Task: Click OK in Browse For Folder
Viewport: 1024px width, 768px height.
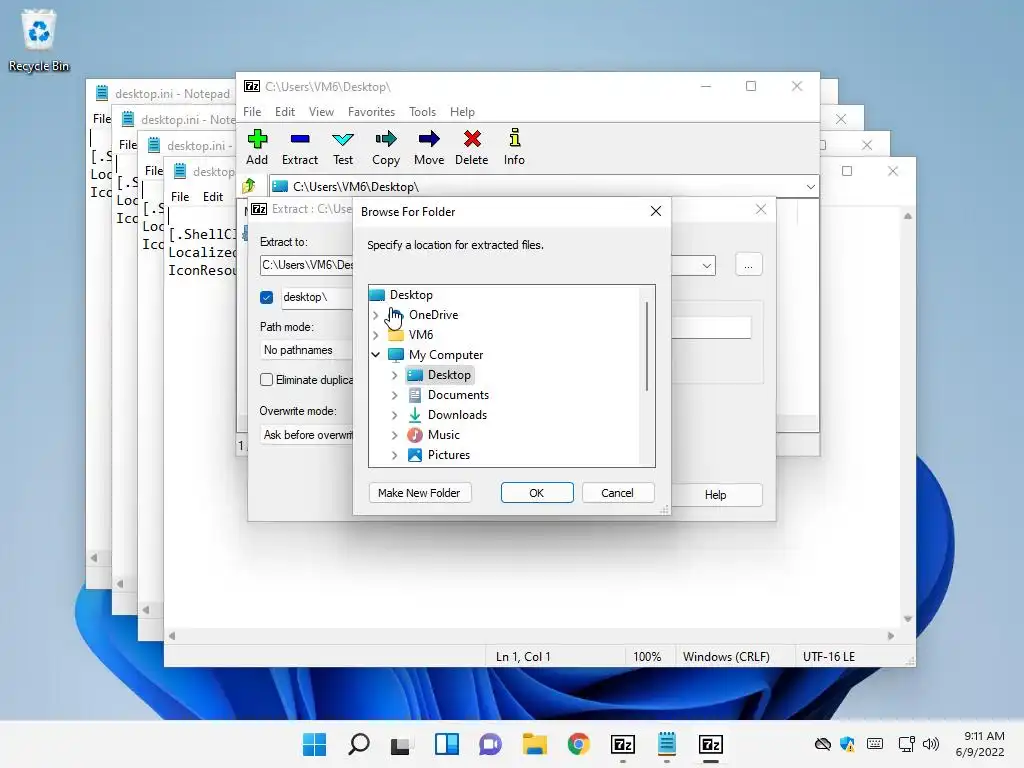Action: pos(537,492)
